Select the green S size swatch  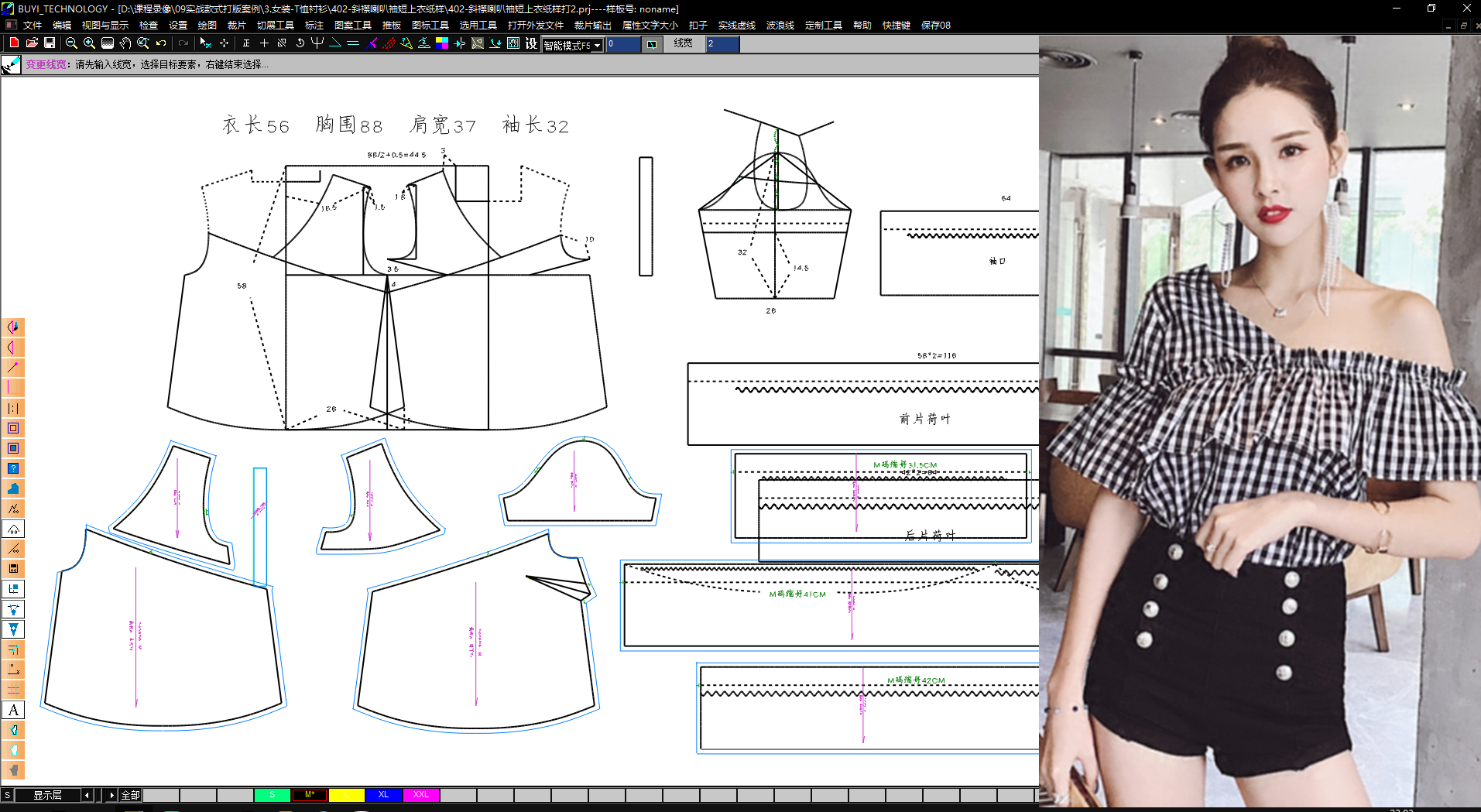[x=273, y=795]
